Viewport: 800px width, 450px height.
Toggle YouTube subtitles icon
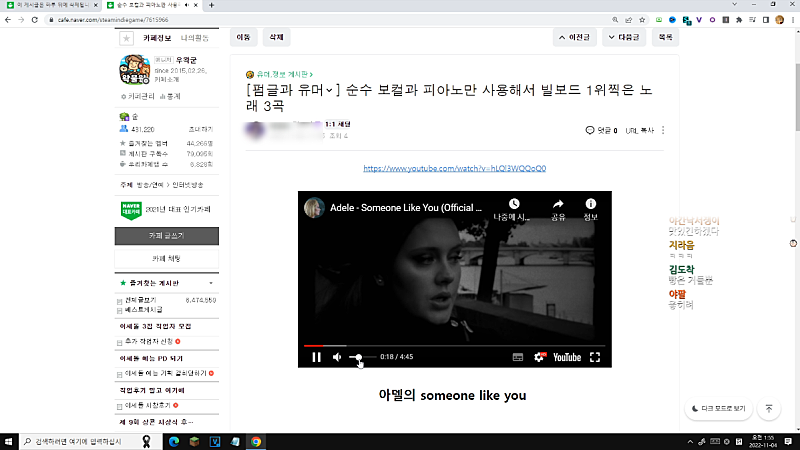[x=518, y=357]
